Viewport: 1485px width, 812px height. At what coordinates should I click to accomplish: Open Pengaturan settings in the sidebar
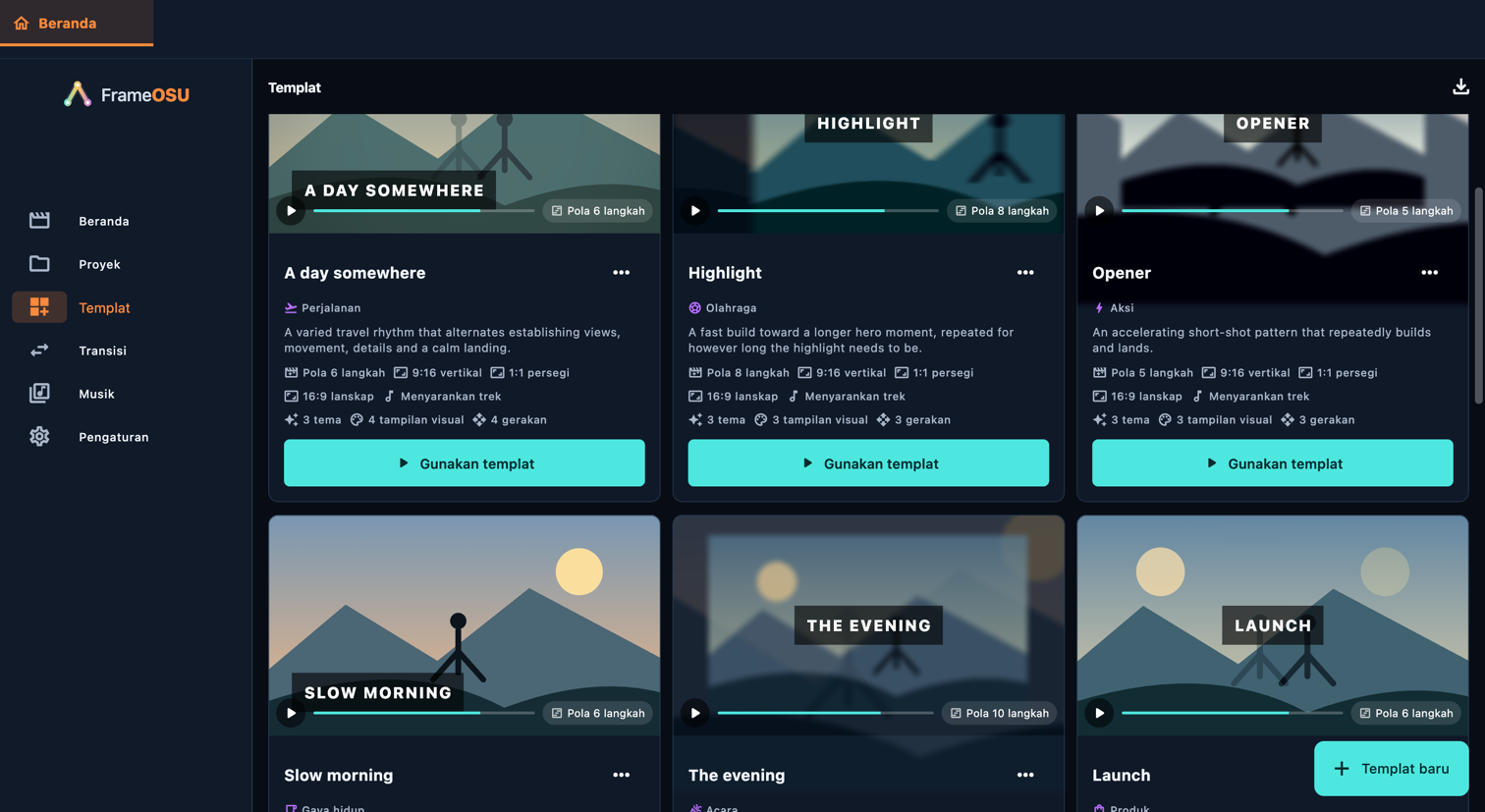[x=126, y=437]
